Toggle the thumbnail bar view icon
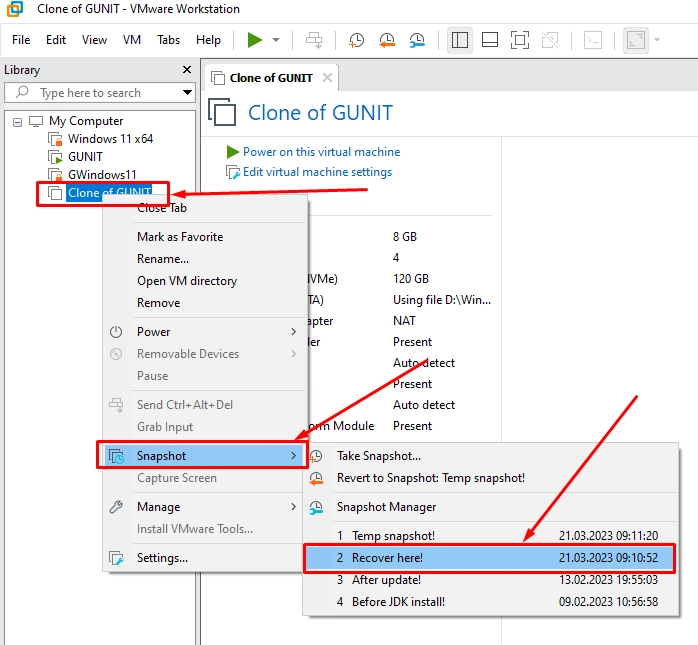The image size is (698, 645). tap(490, 40)
